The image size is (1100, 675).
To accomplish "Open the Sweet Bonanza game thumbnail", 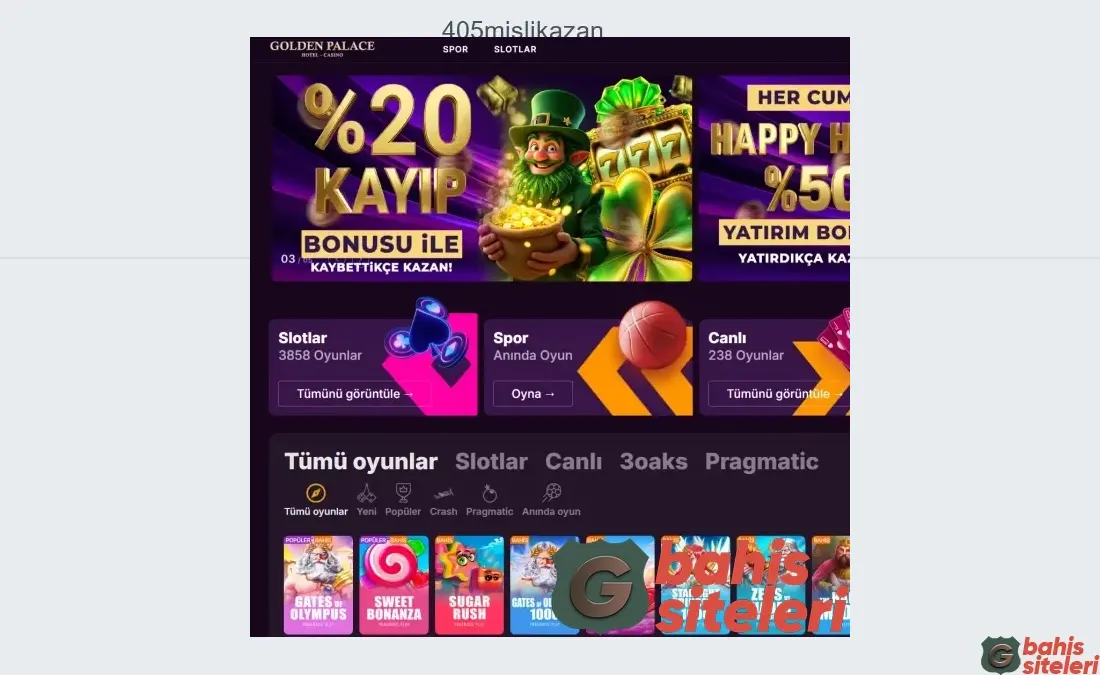I will (x=394, y=585).
